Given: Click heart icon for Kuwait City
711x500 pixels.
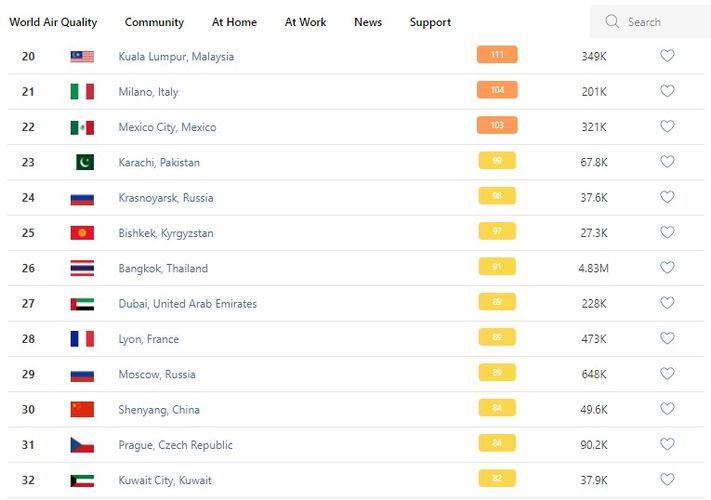Looking at the screenshot, I should [667, 479].
